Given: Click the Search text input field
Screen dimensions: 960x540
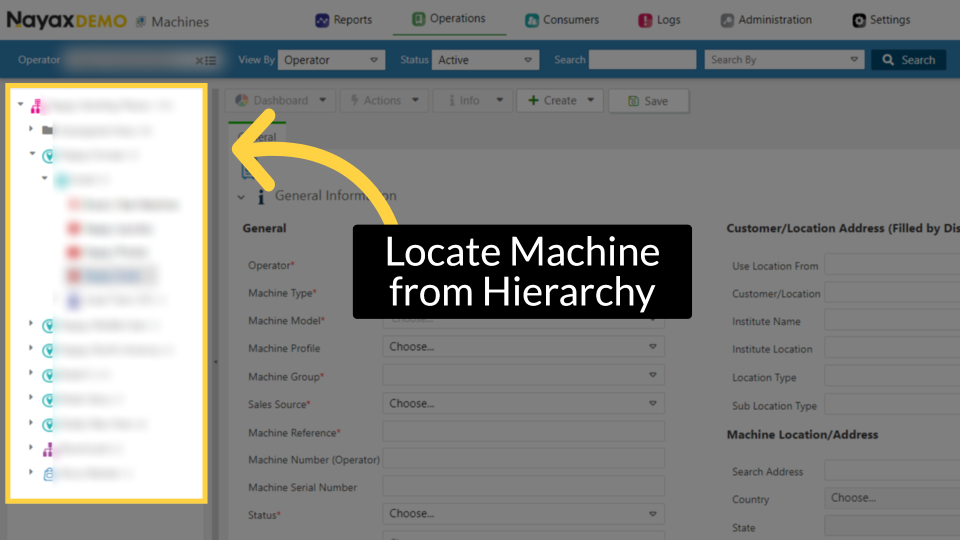Looking at the screenshot, I should [x=642, y=60].
